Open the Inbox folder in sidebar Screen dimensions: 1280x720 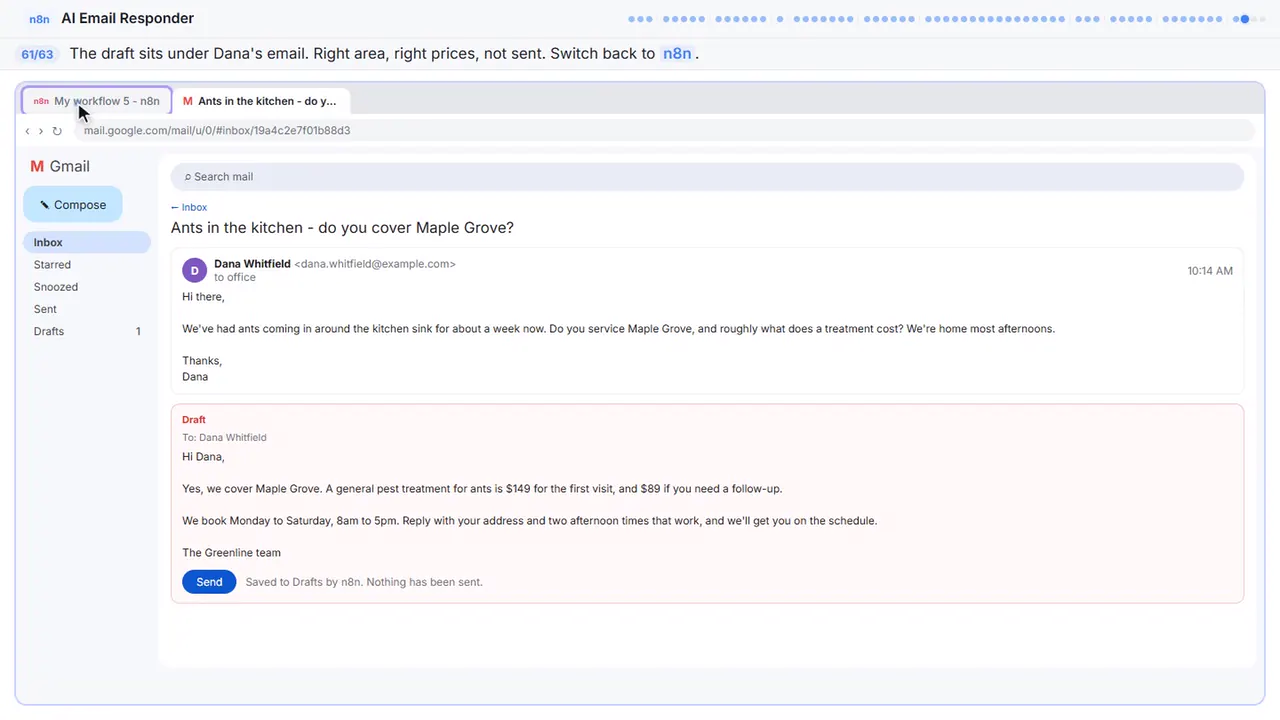coord(87,242)
